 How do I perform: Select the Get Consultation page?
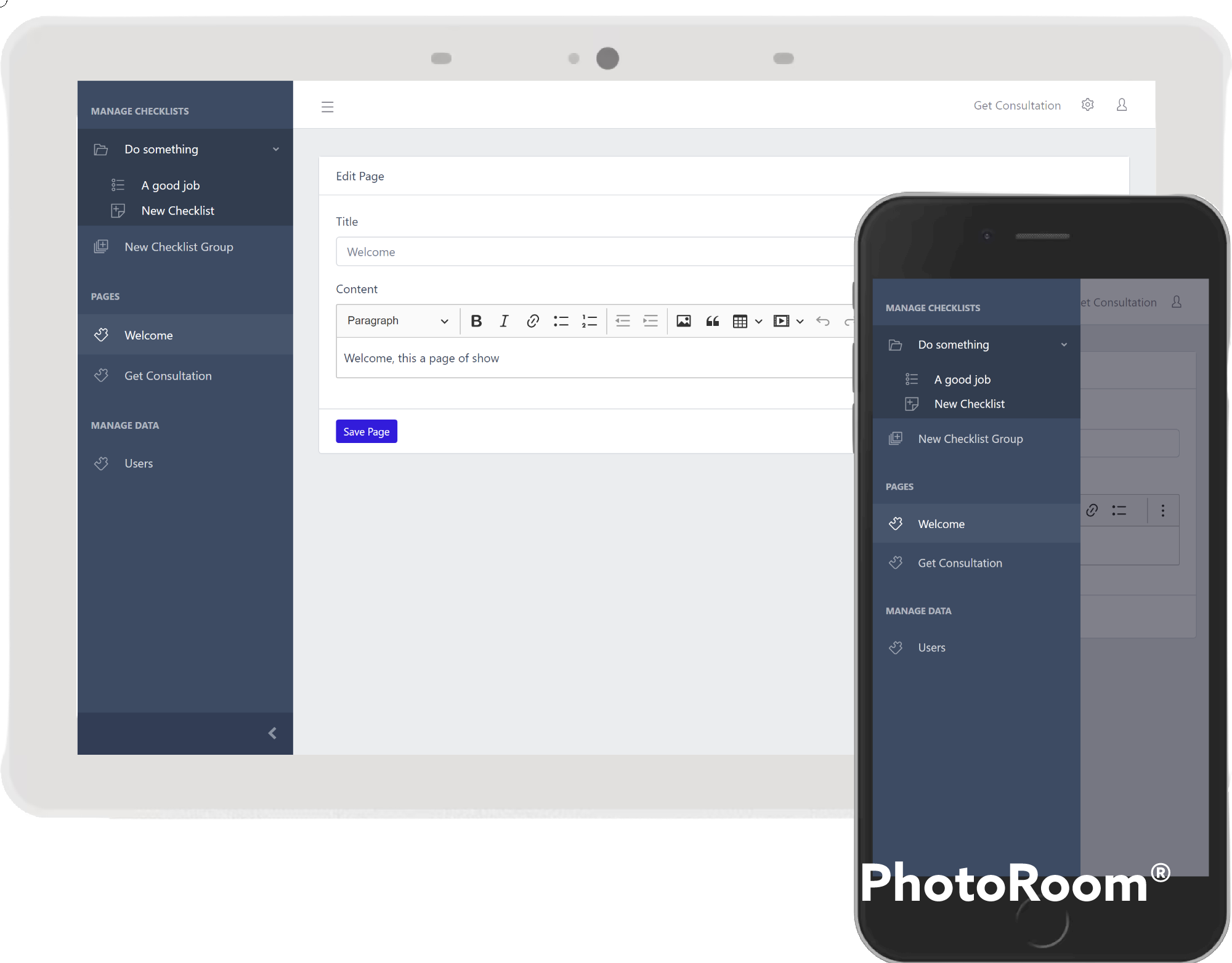point(168,375)
